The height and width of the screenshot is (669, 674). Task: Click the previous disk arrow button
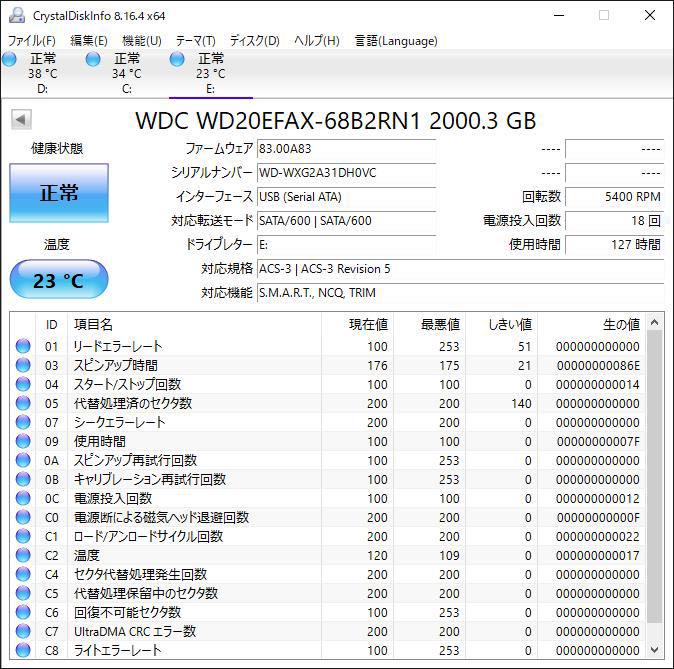tap(21, 119)
